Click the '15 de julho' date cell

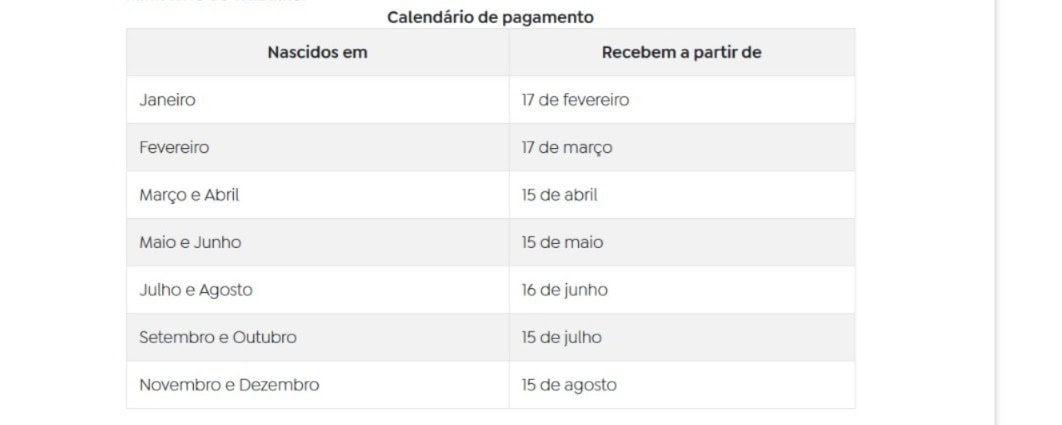click(x=682, y=337)
